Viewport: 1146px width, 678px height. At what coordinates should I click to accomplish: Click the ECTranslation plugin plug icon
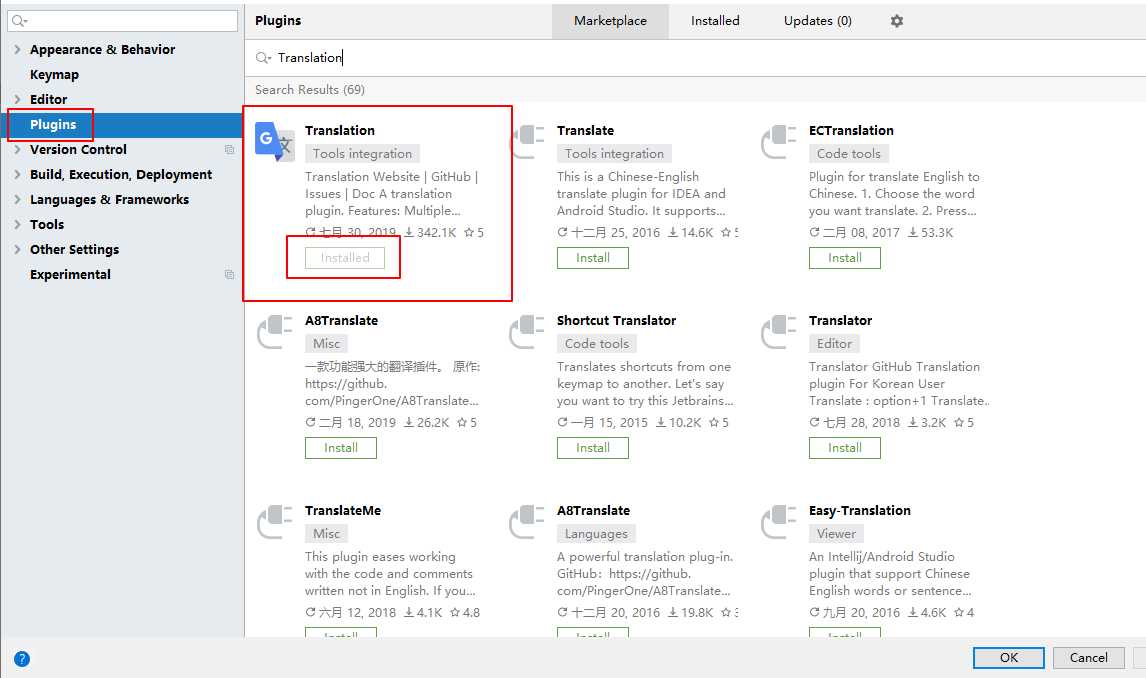[779, 141]
